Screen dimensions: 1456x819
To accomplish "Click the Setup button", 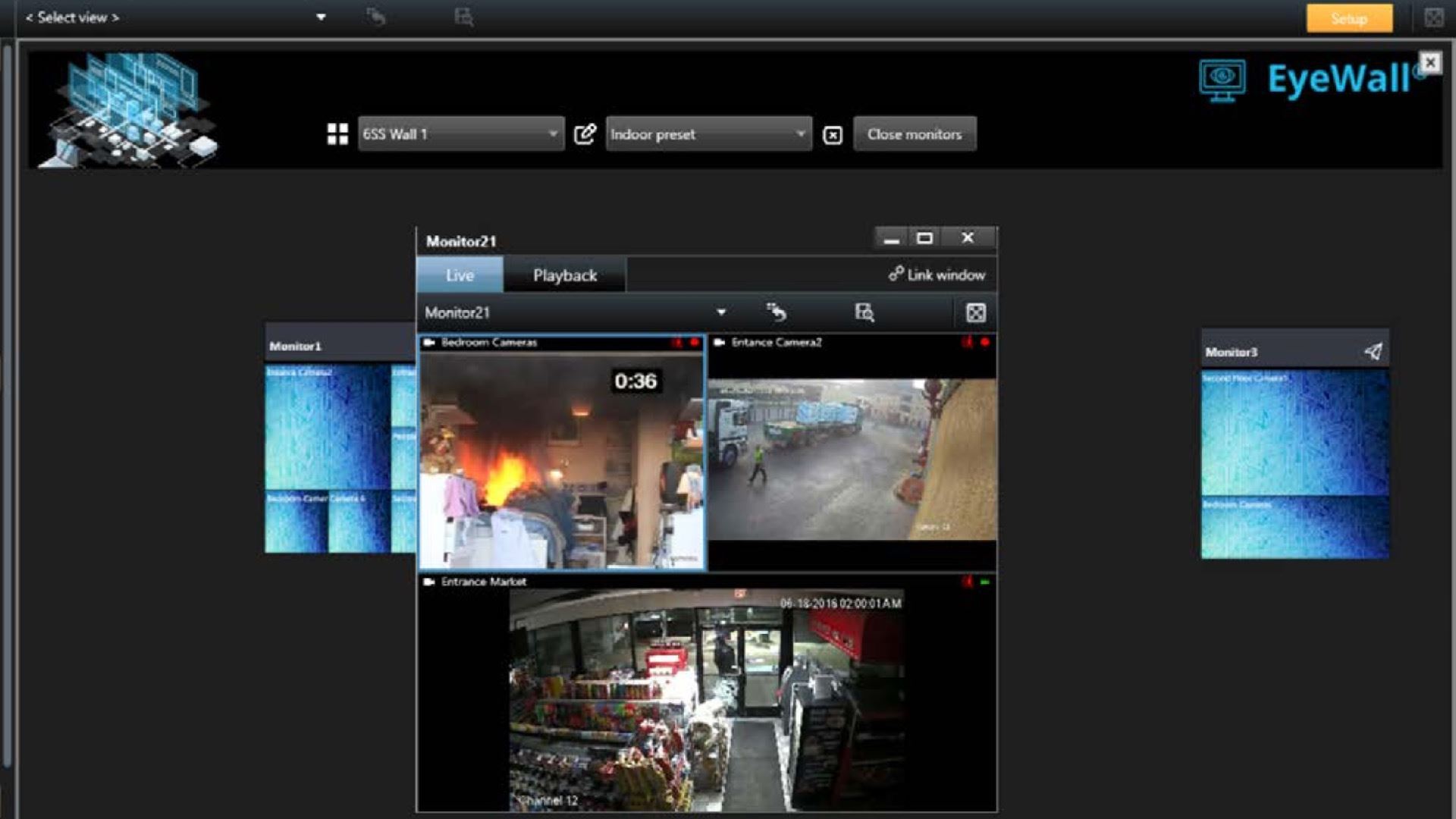I will [x=1349, y=18].
